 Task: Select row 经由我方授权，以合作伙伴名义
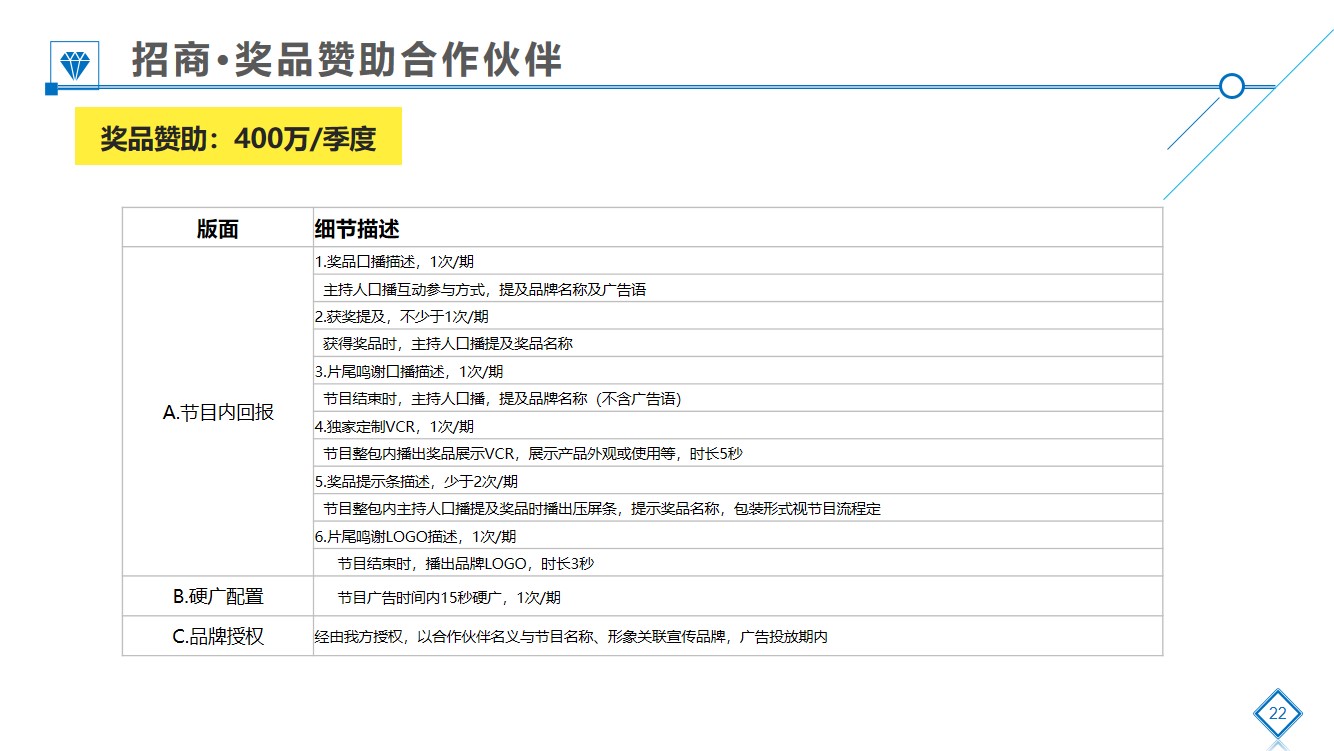(738, 636)
